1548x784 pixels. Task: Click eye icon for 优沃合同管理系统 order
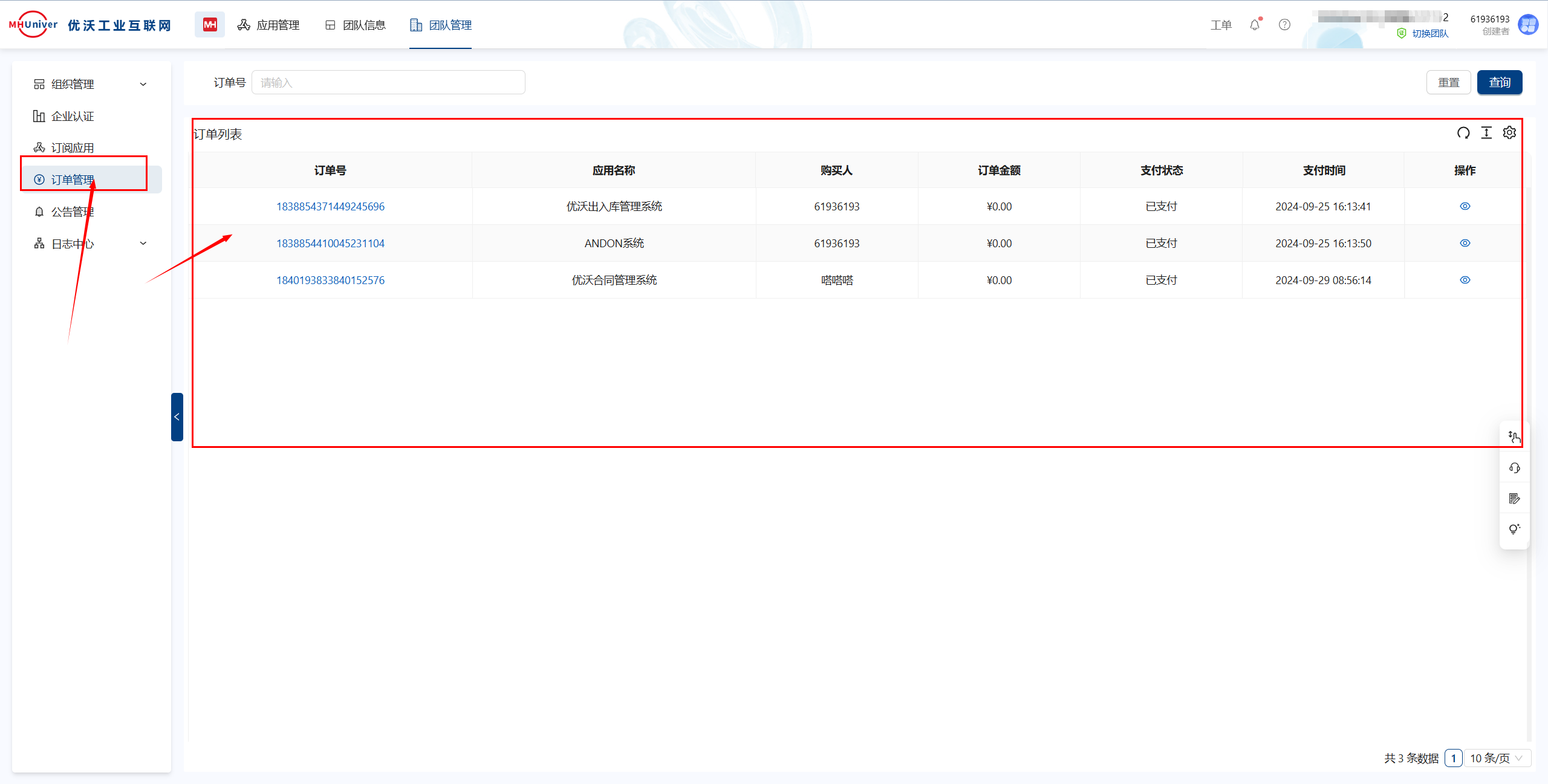(x=1465, y=280)
